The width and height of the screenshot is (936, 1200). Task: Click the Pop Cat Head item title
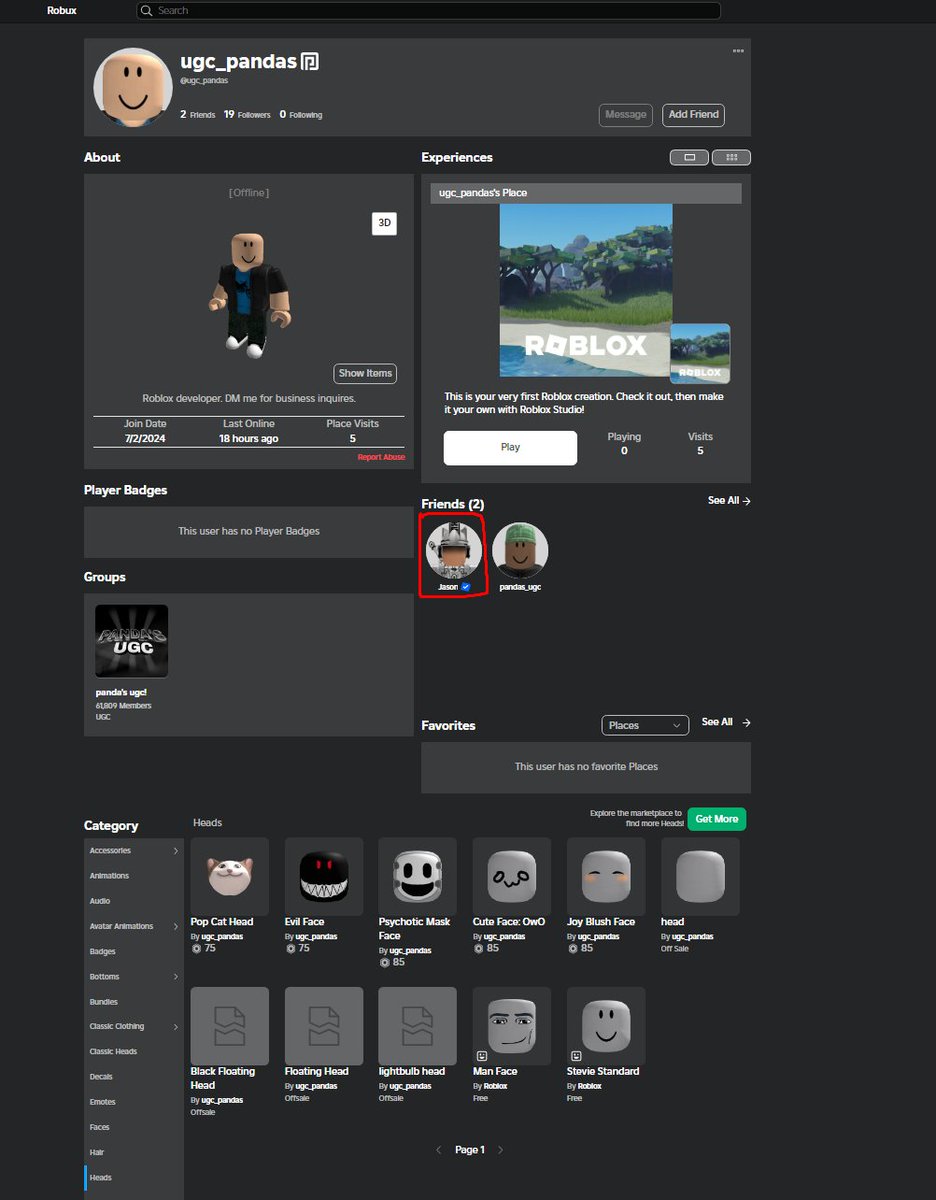[222, 922]
